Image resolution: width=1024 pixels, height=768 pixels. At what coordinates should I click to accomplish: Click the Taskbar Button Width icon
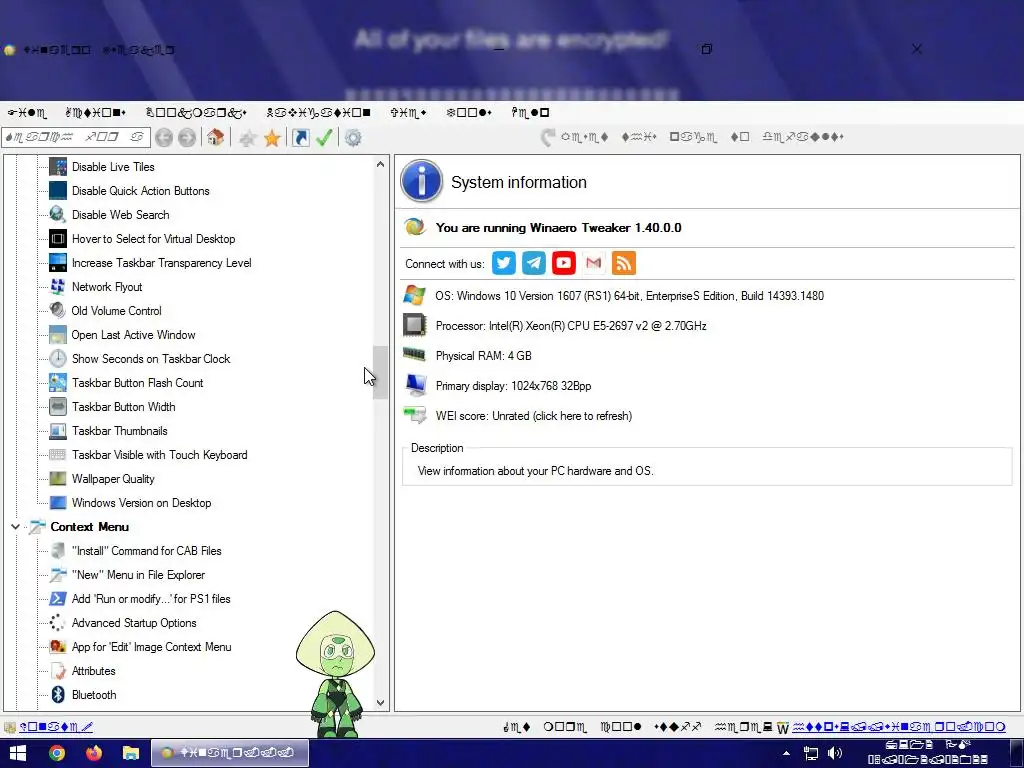(57, 407)
